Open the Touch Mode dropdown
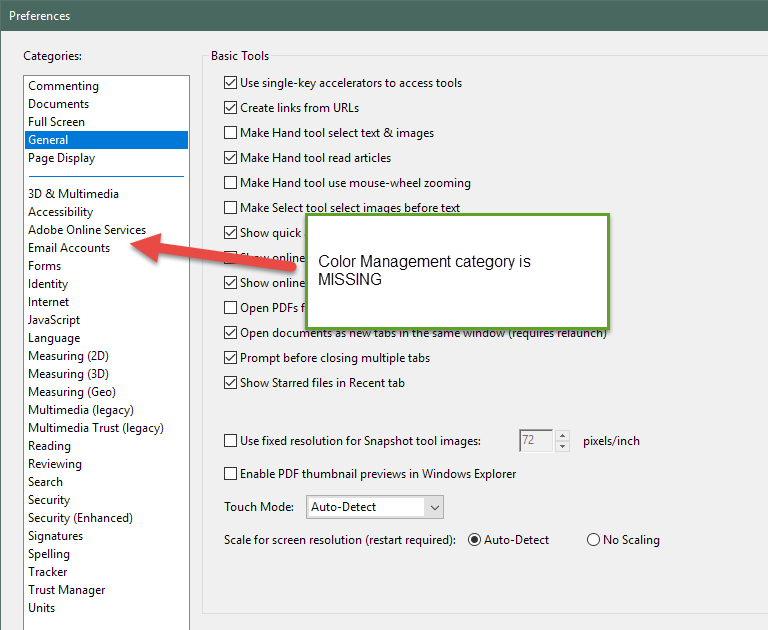The image size is (768, 630). click(x=375, y=507)
